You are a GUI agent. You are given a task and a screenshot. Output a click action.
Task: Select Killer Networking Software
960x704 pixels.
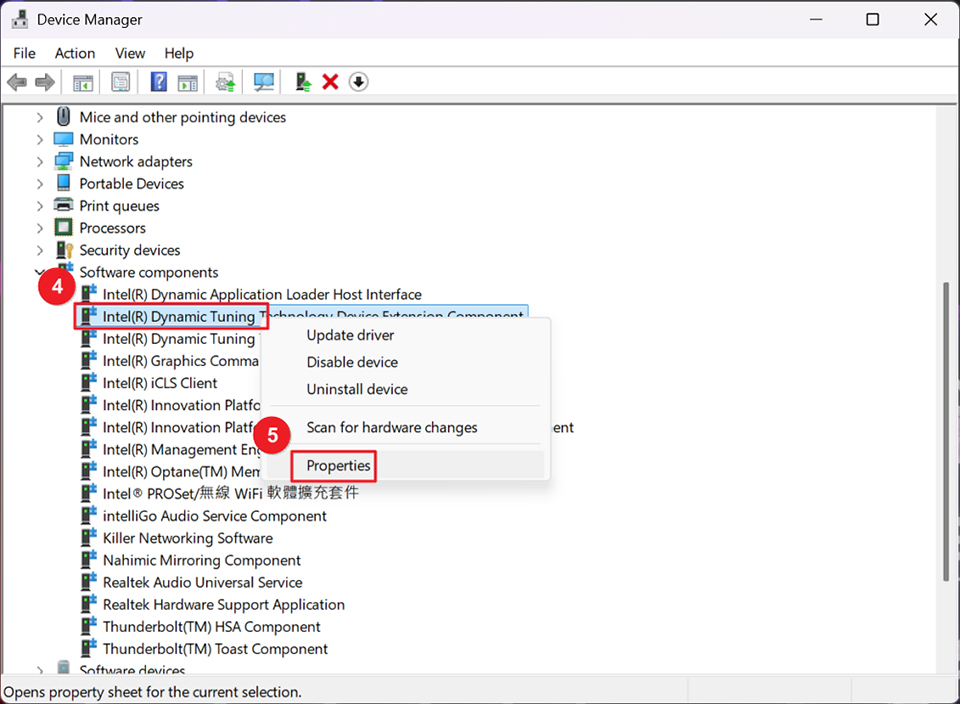tap(188, 538)
